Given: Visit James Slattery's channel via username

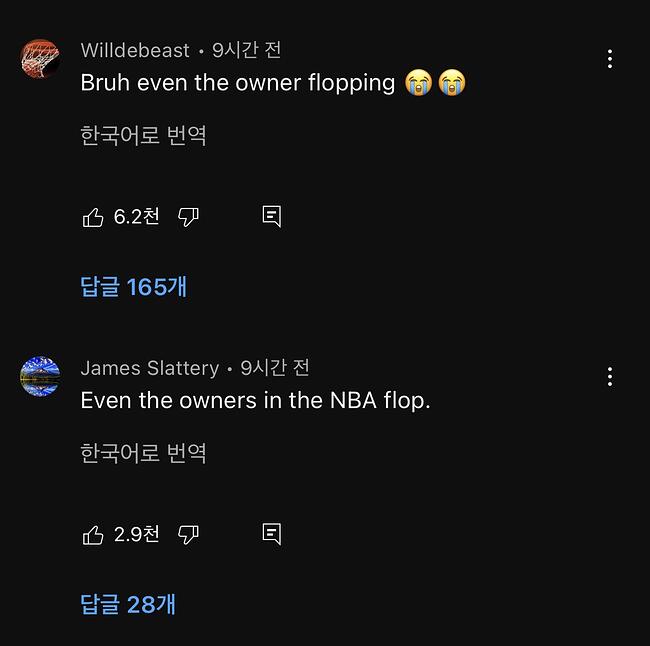Looking at the screenshot, I should [x=149, y=368].
